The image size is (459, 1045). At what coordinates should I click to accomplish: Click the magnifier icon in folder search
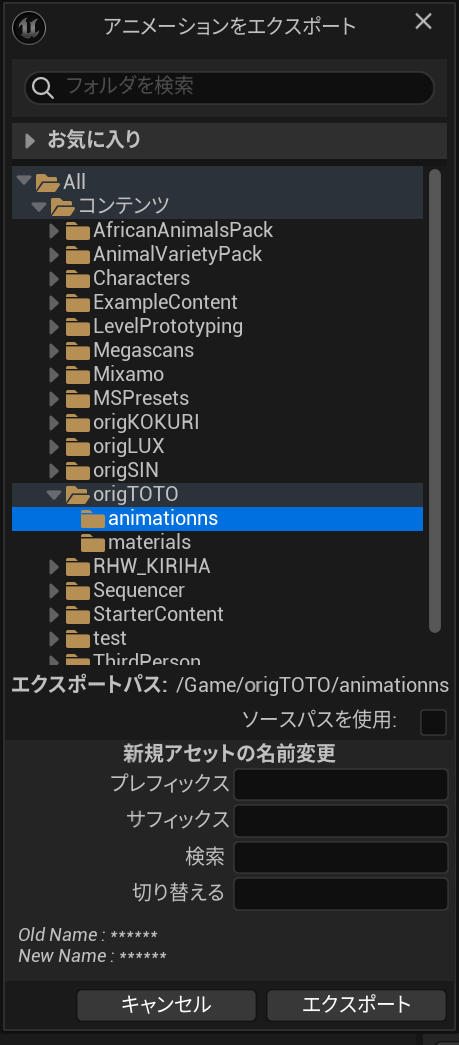pyautogui.click(x=43, y=87)
